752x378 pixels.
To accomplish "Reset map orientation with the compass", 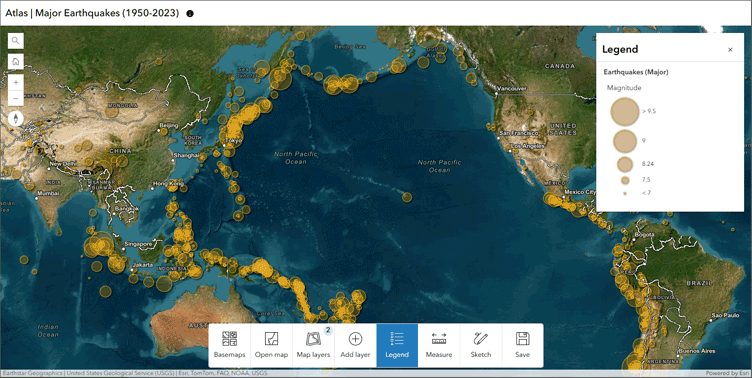I will [15, 118].
